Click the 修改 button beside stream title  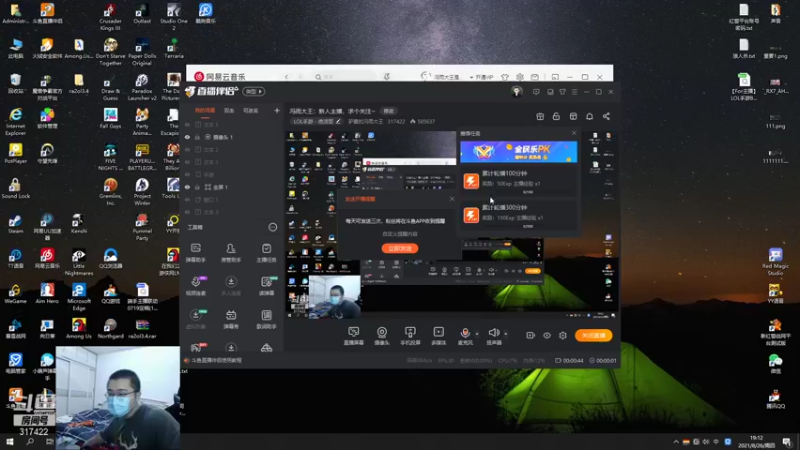(x=389, y=111)
